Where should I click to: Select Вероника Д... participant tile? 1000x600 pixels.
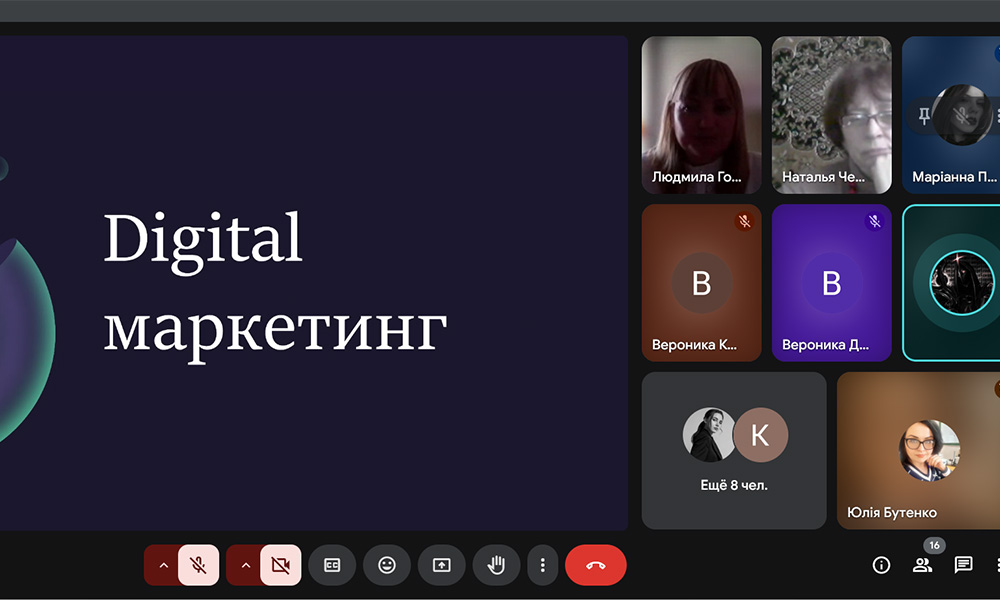(x=832, y=282)
